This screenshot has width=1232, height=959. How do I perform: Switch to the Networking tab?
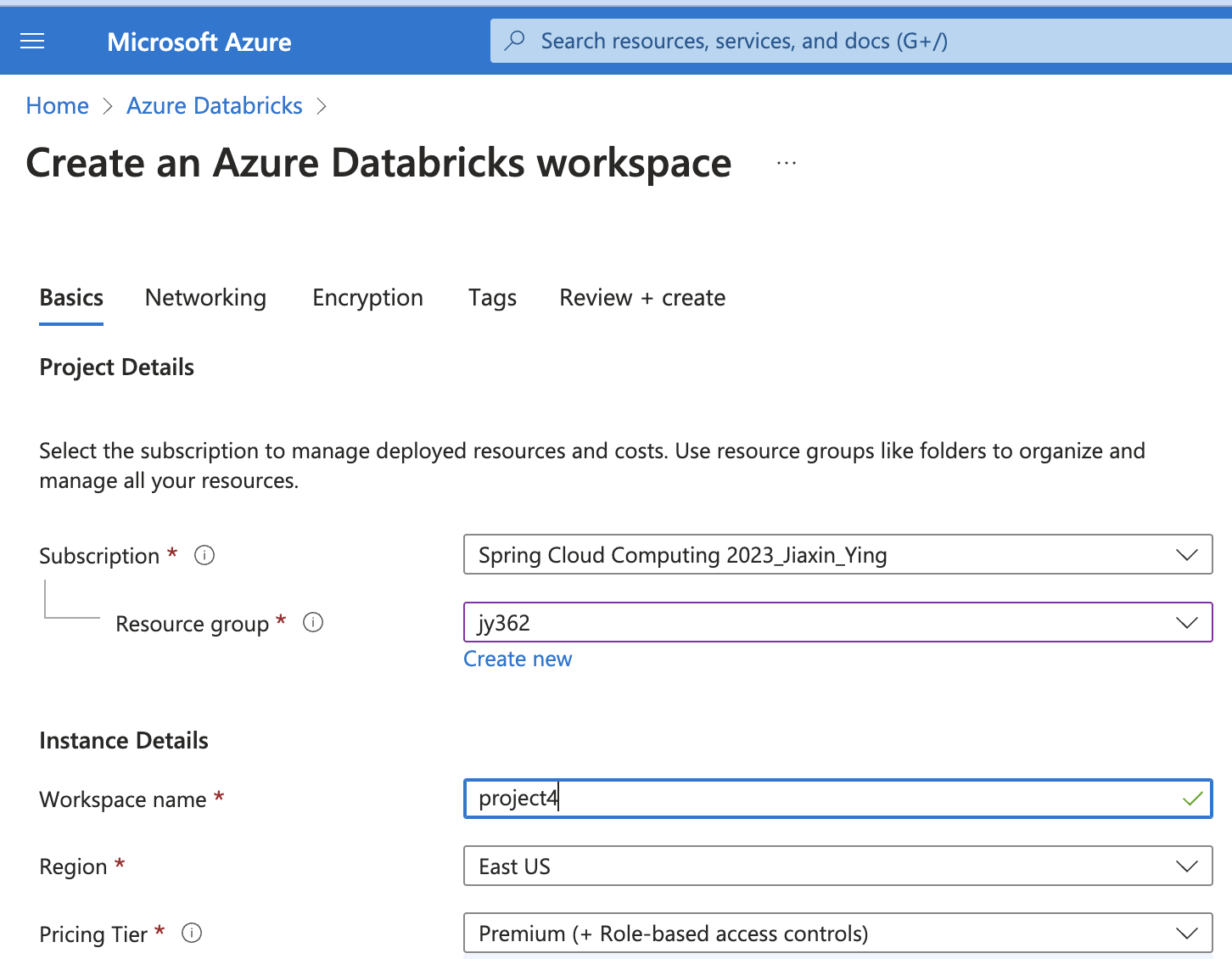point(205,298)
